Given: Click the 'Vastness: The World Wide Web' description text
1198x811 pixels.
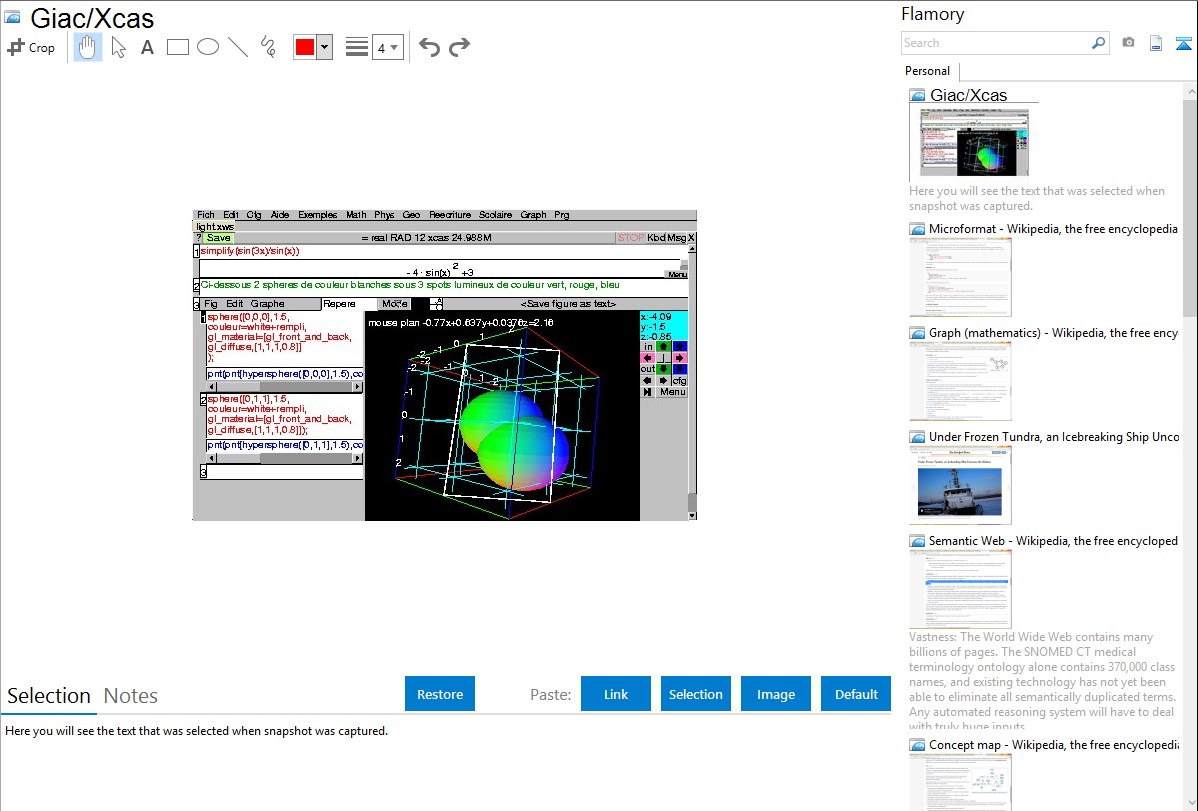Looking at the screenshot, I should (1042, 681).
